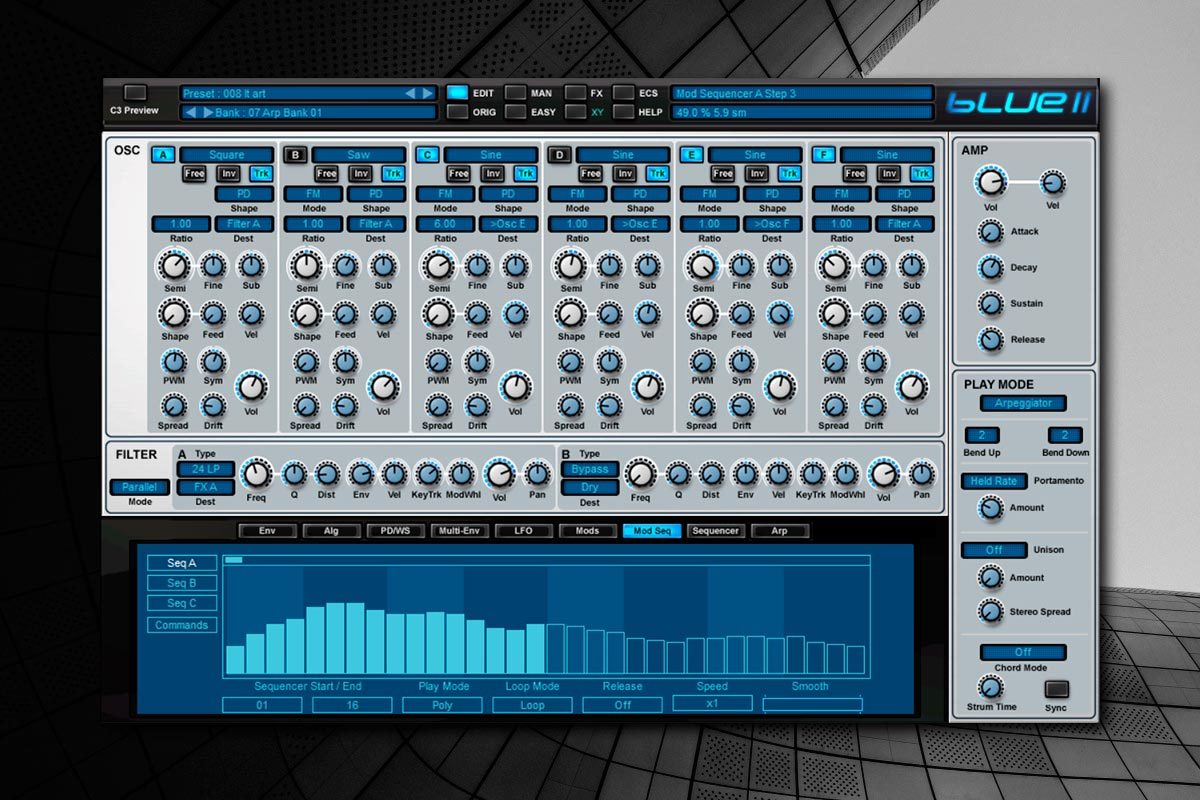Image resolution: width=1200 pixels, height=800 pixels.
Task: Open the FX page button
Action: tap(575, 93)
